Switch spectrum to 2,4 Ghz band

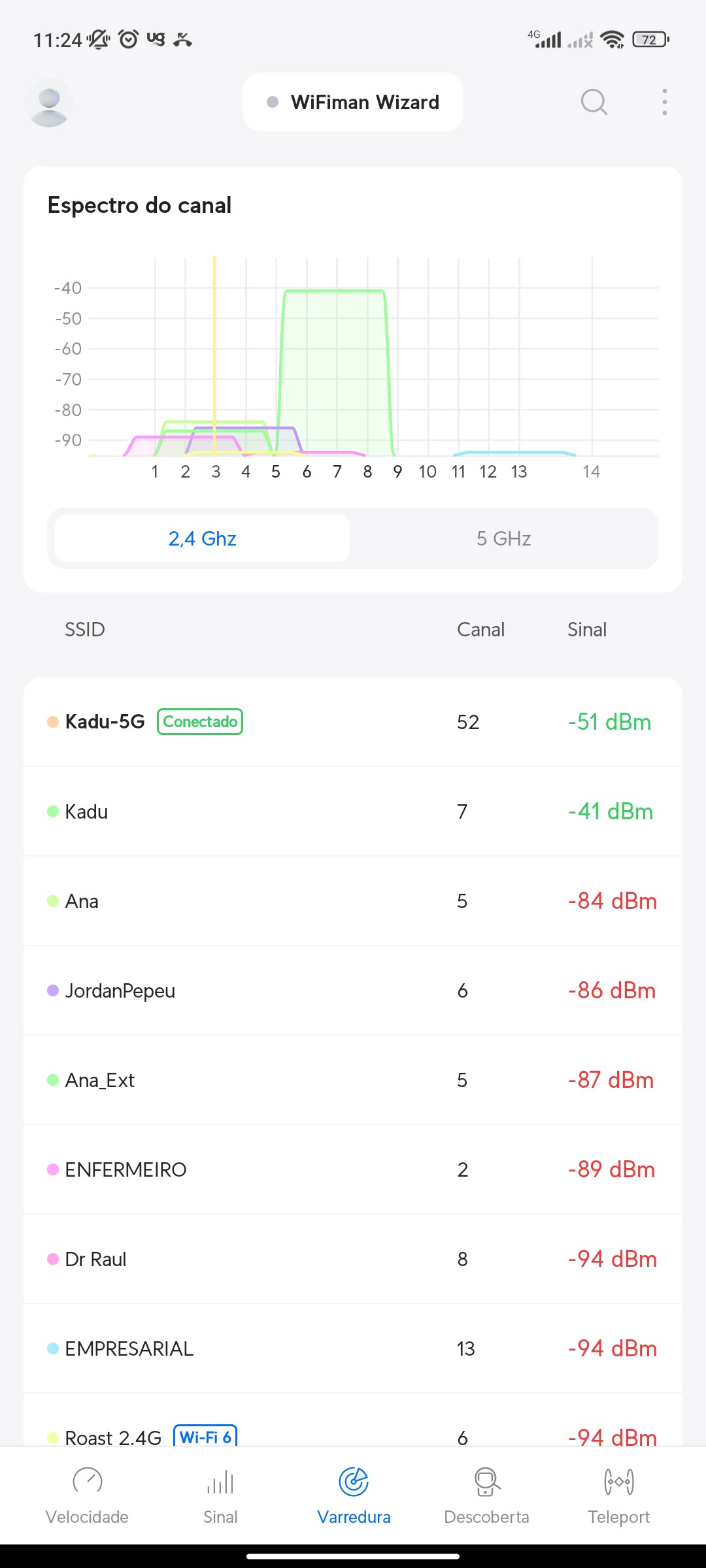(202, 538)
